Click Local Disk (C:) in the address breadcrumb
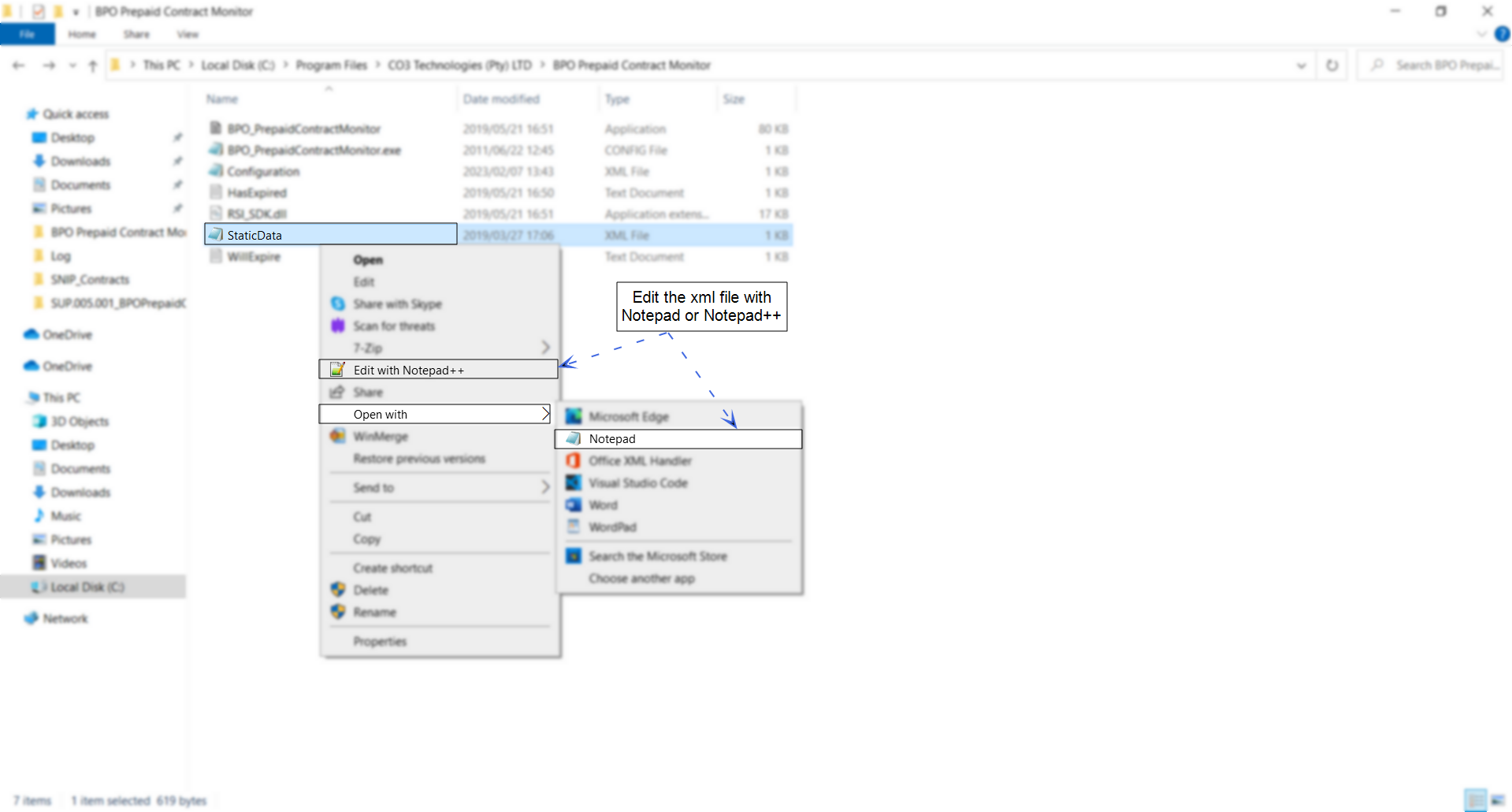Viewport: 1512px width, 812px height. click(x=238, y=65)
